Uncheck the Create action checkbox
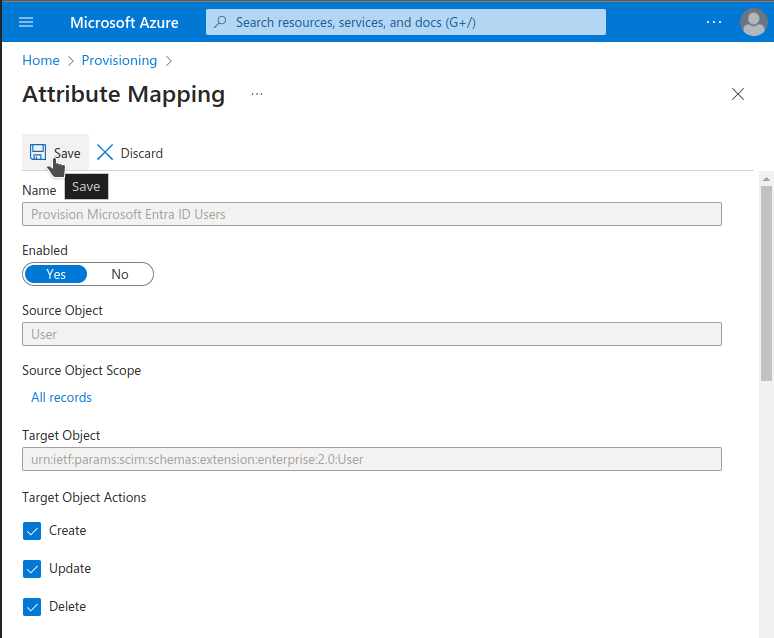The height and width of the screenshot is (638, 774). [x=32, y=531]
